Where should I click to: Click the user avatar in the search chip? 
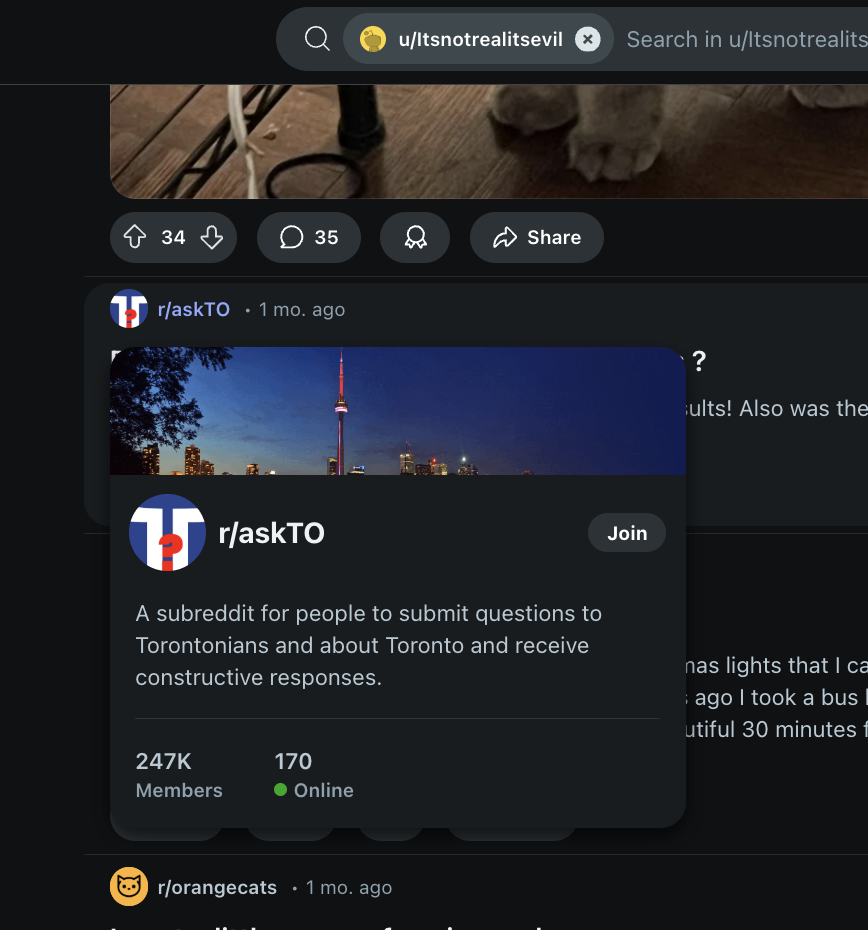373,39
